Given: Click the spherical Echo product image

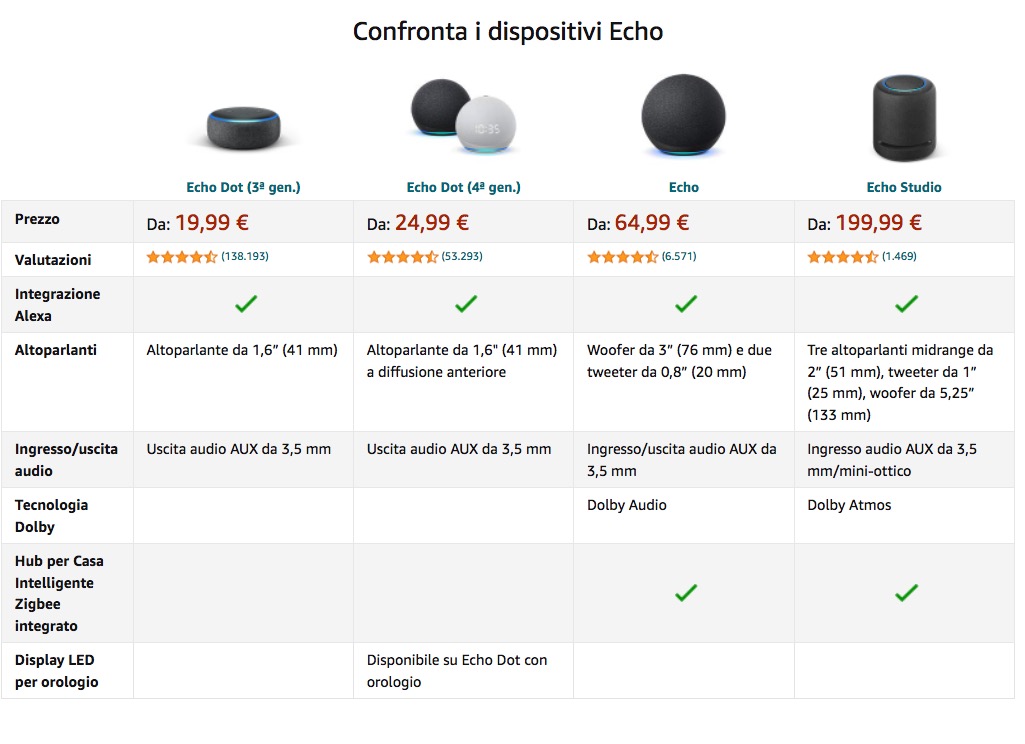Looking at the screenshot, I should pos(684,116).
